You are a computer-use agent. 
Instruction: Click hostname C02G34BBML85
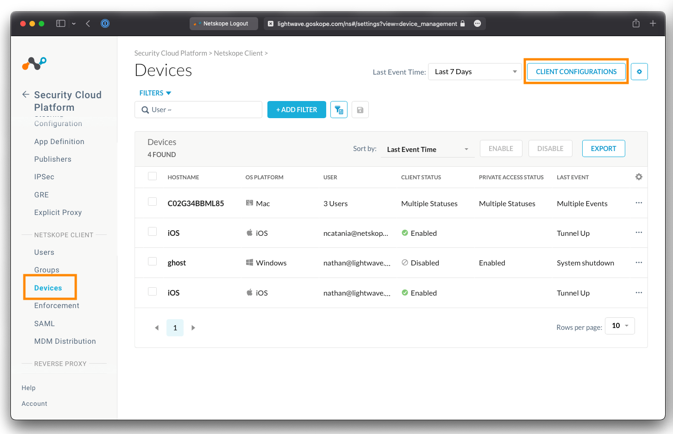pyautogui.click(x=196, y=203)
